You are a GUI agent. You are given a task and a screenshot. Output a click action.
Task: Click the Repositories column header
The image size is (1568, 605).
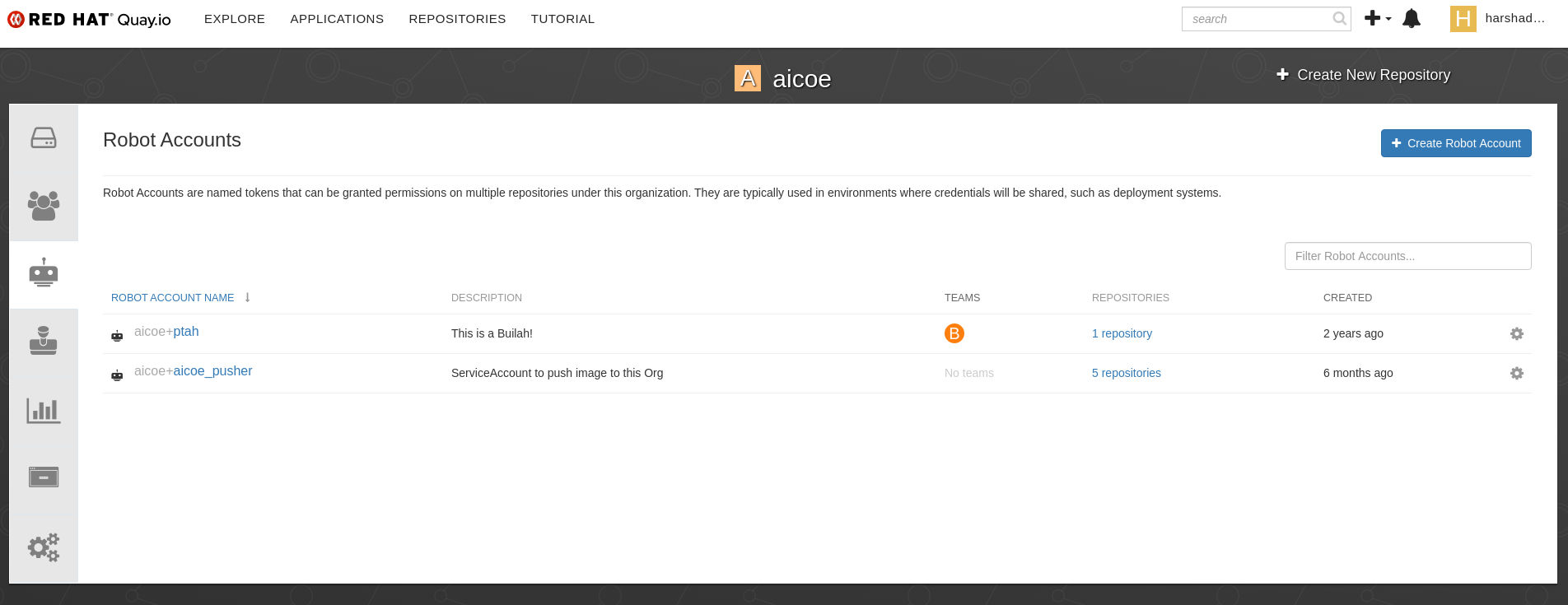1131,298
